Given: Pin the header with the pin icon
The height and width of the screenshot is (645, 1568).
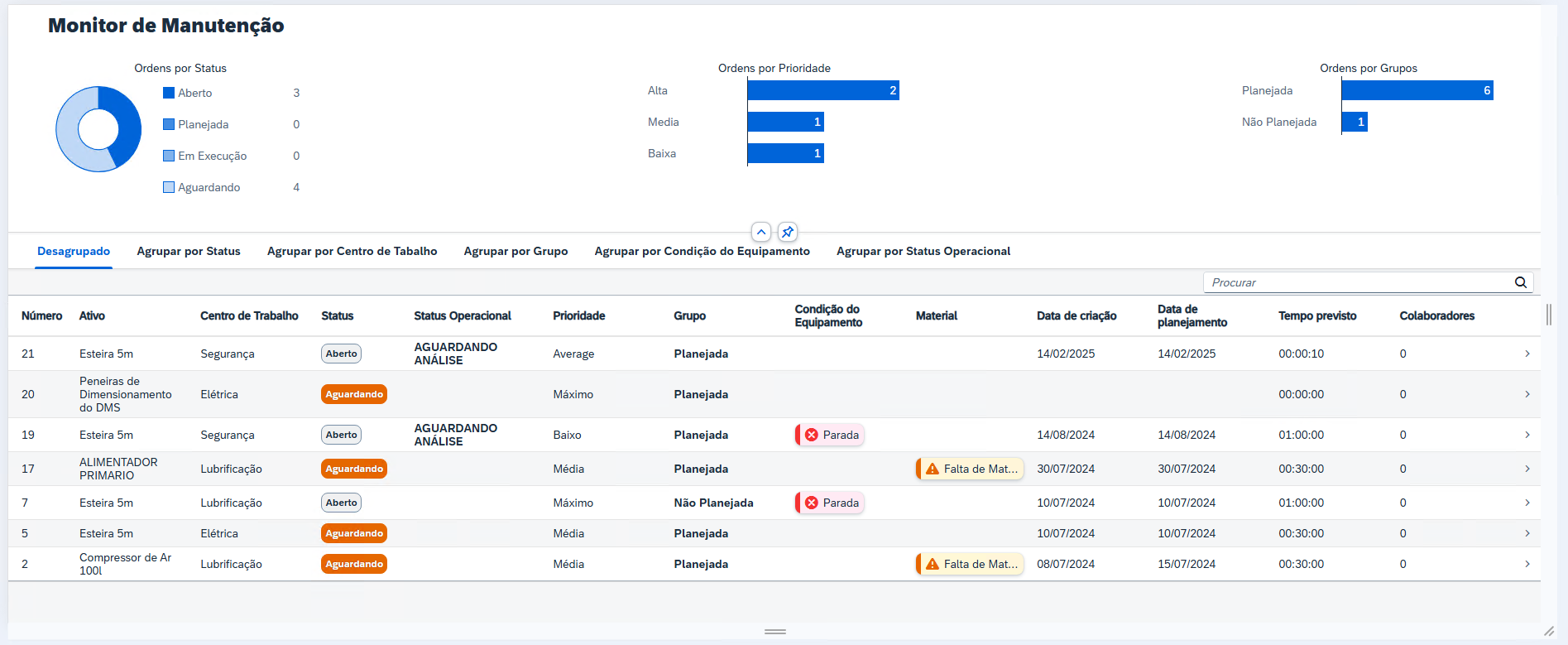Looking at the screenshot, I should point(788,232).
